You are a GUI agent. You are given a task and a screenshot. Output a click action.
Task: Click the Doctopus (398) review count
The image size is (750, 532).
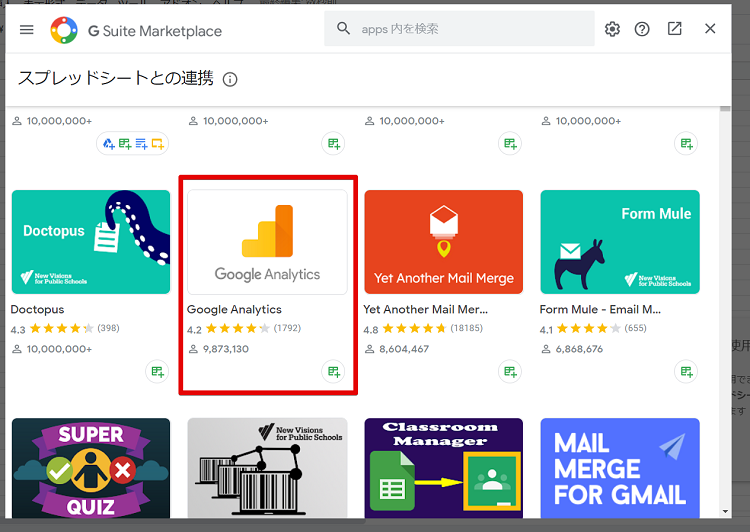(108, 328)
